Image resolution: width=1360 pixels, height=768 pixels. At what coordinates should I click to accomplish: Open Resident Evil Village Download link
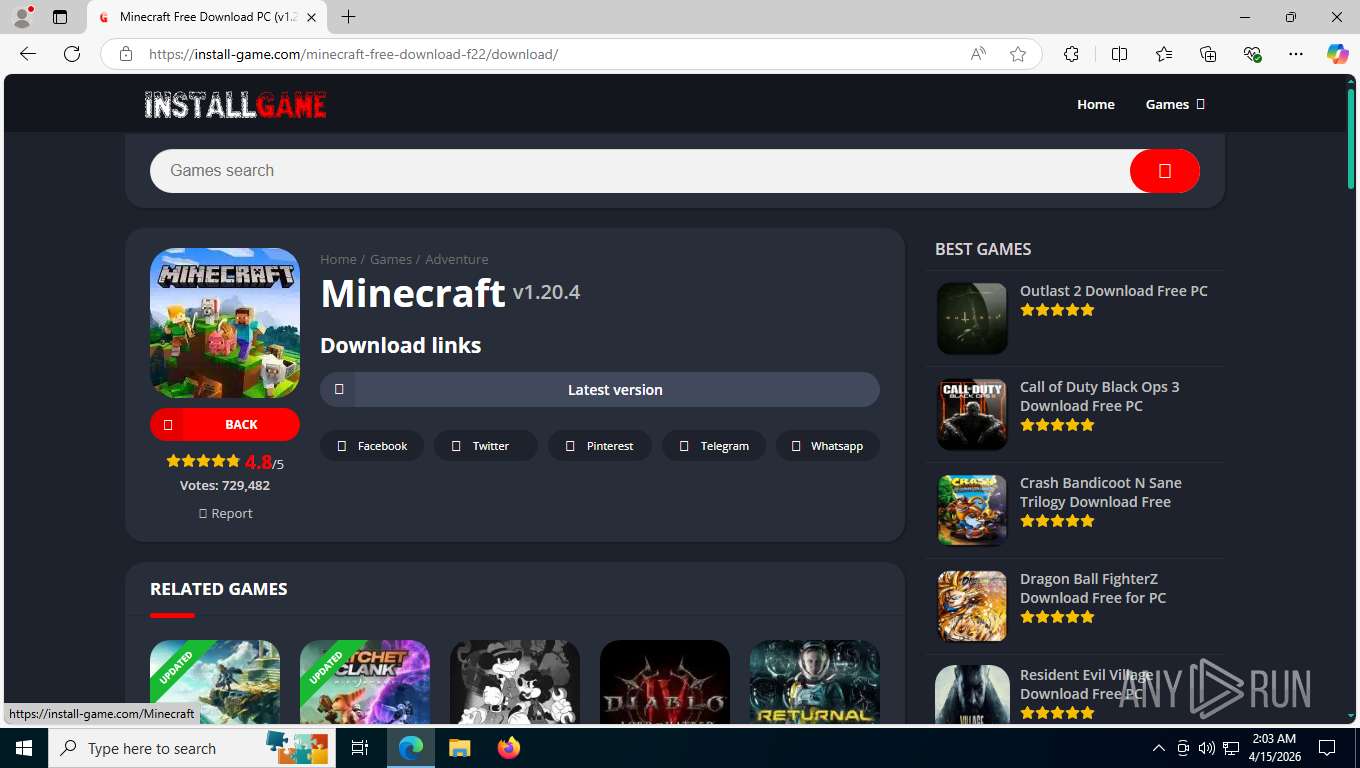coord(1086,684)
